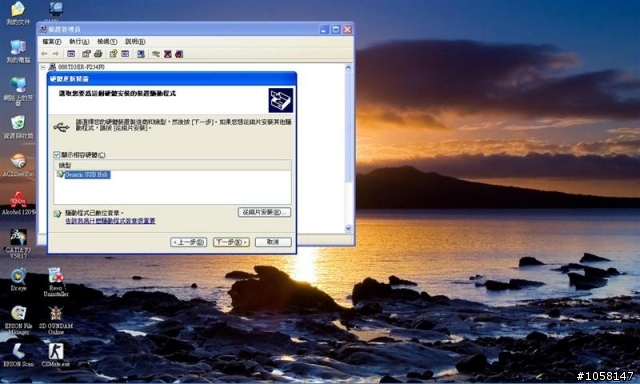The height and width of the screenshot is (384, 640).
Task: Open Properties from the Device Manager toolbar
Action: pos(86,54)
